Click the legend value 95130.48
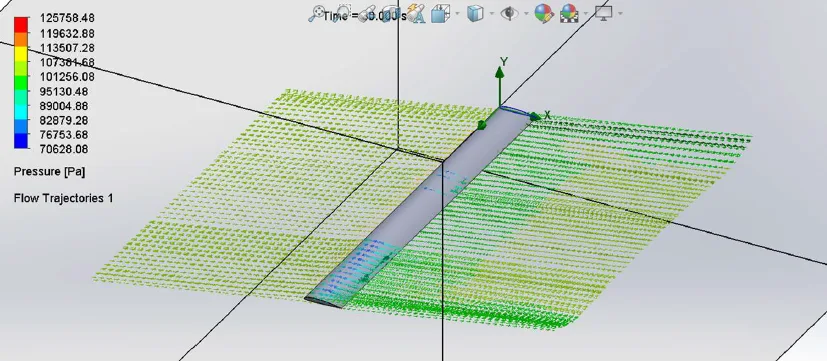This screenshot has height=361, width=827. point(63,91)
